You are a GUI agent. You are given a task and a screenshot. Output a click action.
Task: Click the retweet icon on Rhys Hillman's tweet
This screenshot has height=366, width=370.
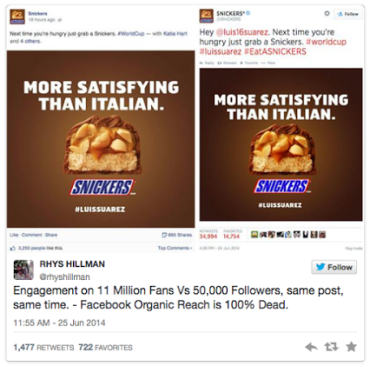coord(331,347)
